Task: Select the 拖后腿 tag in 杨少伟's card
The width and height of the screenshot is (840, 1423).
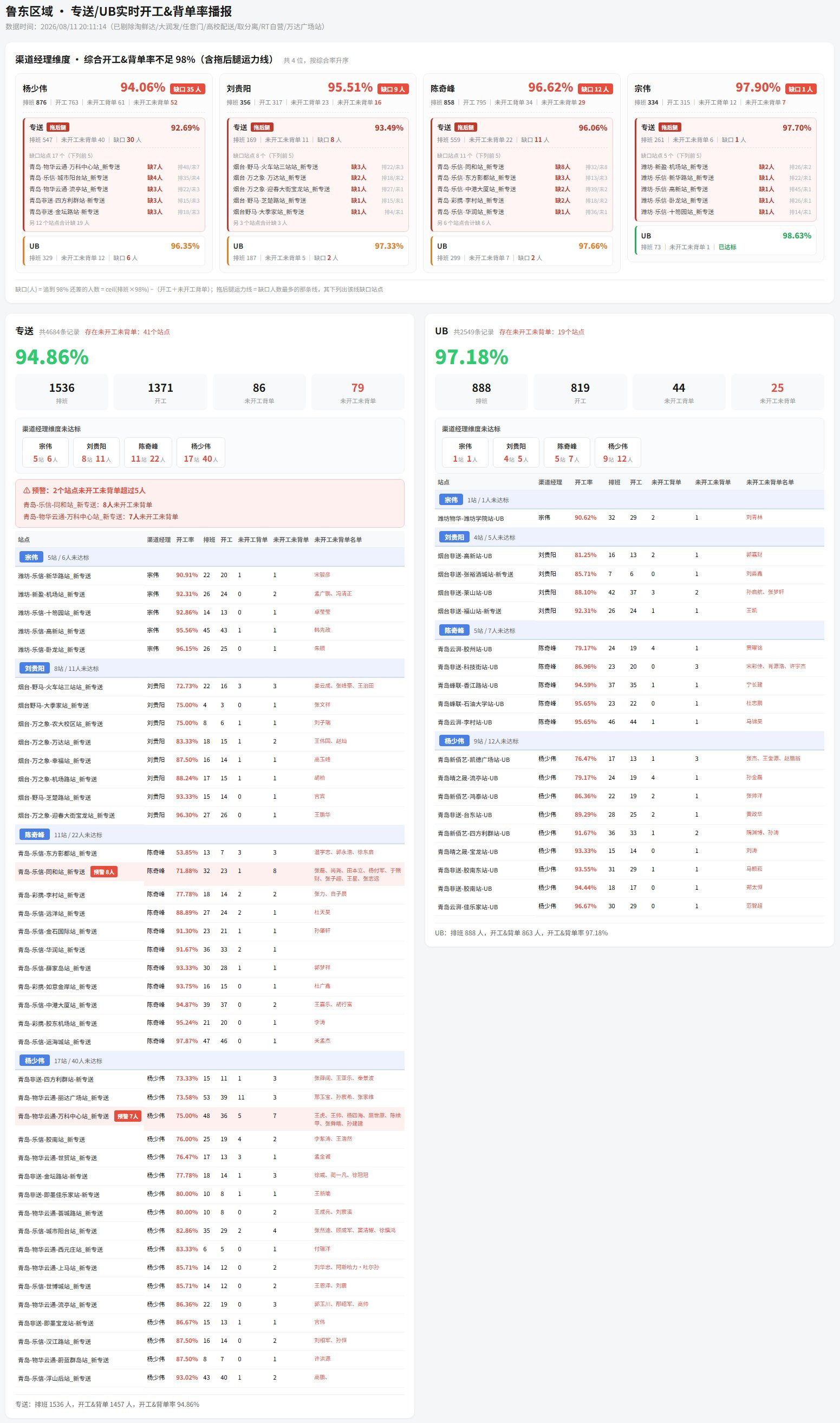Action: click(x=58, y=127)
